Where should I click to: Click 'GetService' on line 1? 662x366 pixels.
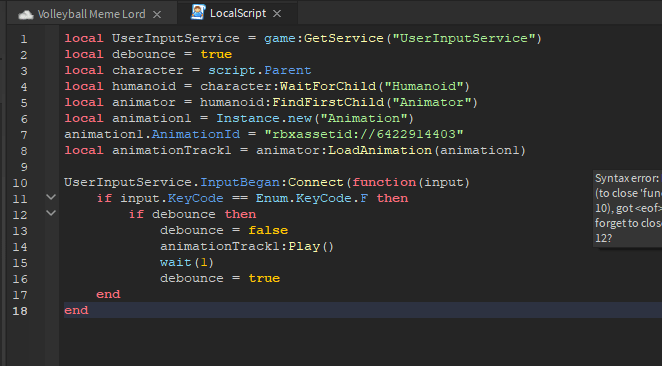[x=344, y=38]
